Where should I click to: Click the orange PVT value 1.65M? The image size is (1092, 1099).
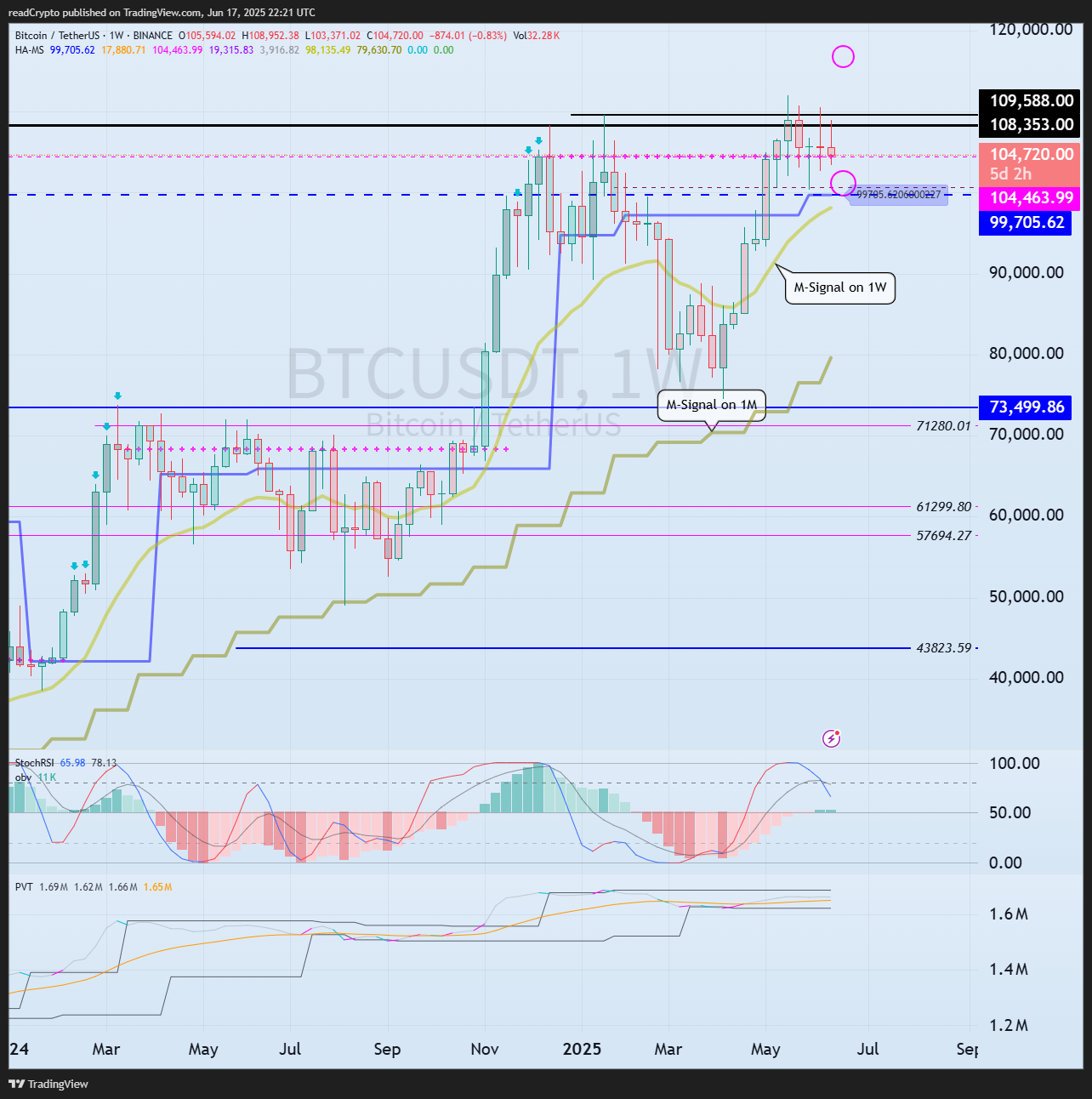[x=157, y=887]
